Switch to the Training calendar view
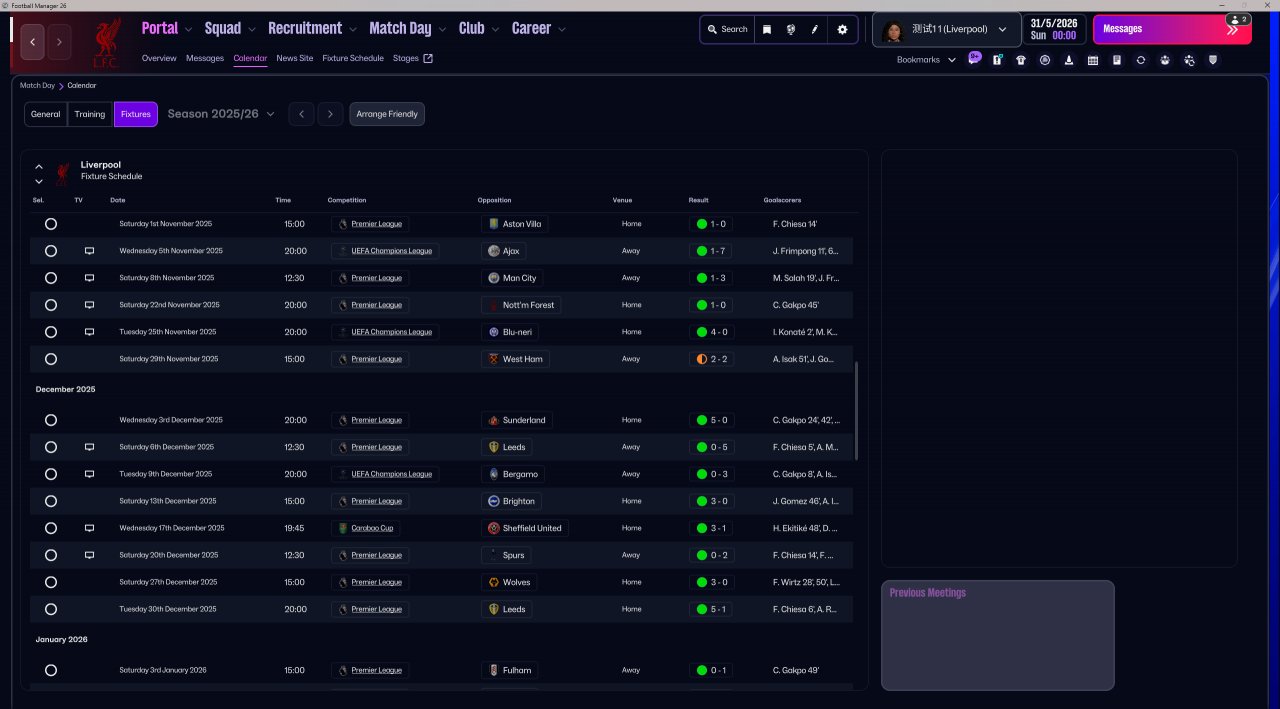 90,114
